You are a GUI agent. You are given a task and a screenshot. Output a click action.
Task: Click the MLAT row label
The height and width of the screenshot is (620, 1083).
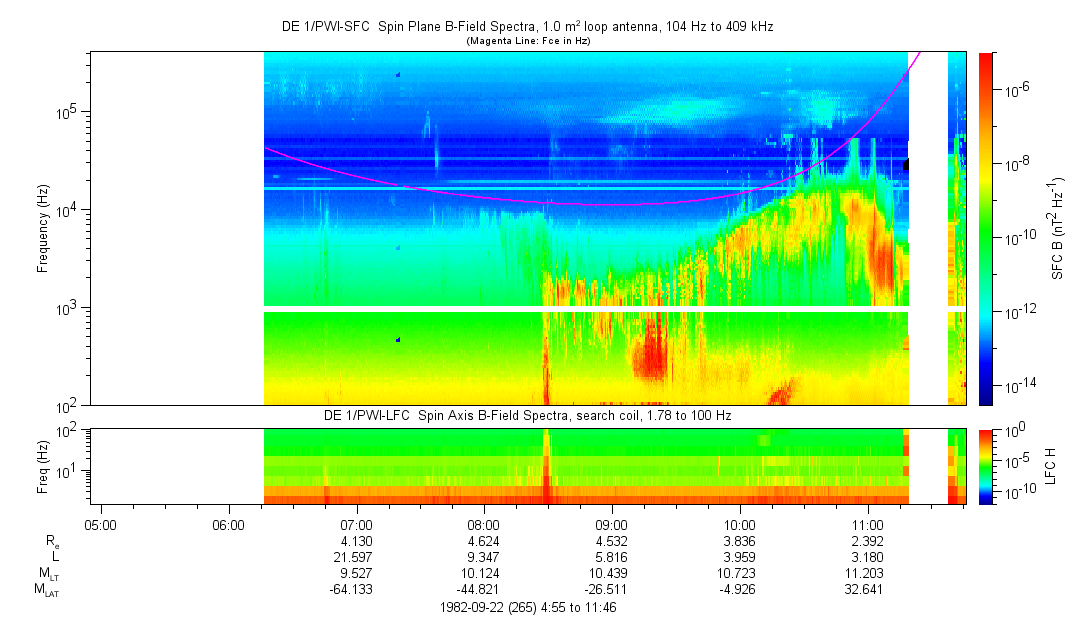pyautogui.click(x=48, y=590)
